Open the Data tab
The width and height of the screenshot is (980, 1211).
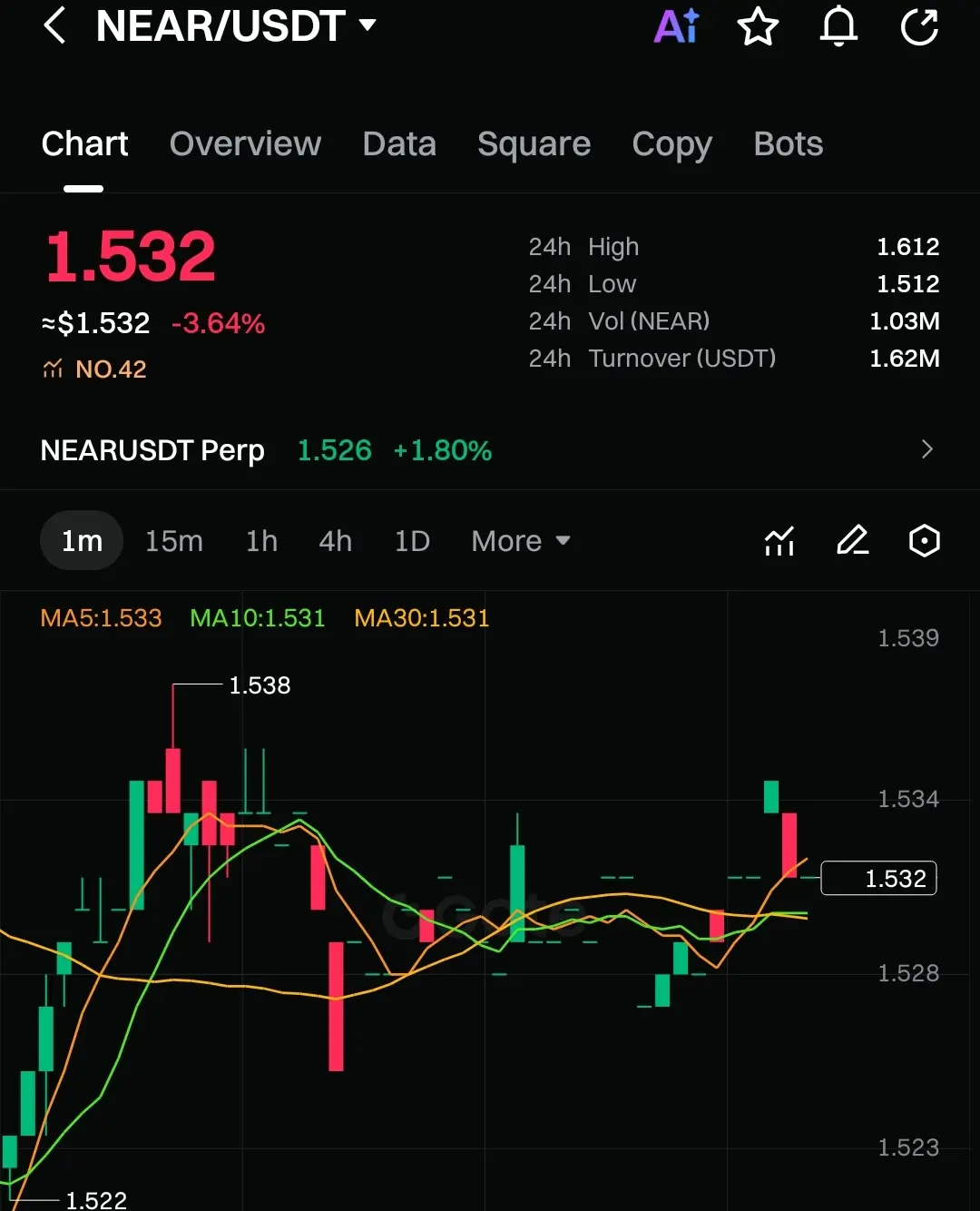coord(399,144)
